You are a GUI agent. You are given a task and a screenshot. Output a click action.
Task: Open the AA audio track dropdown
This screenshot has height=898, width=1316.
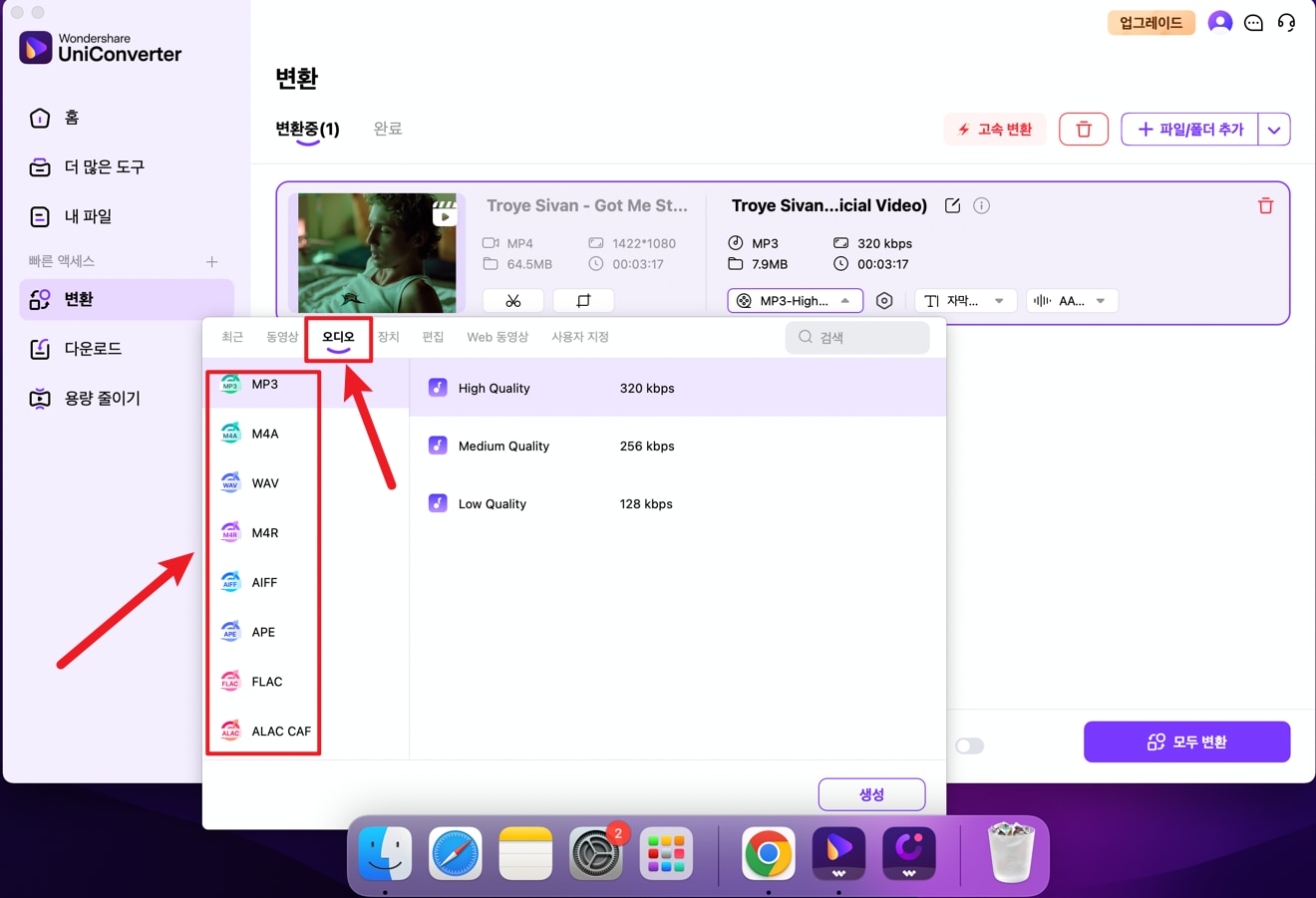click(1072, 300)
